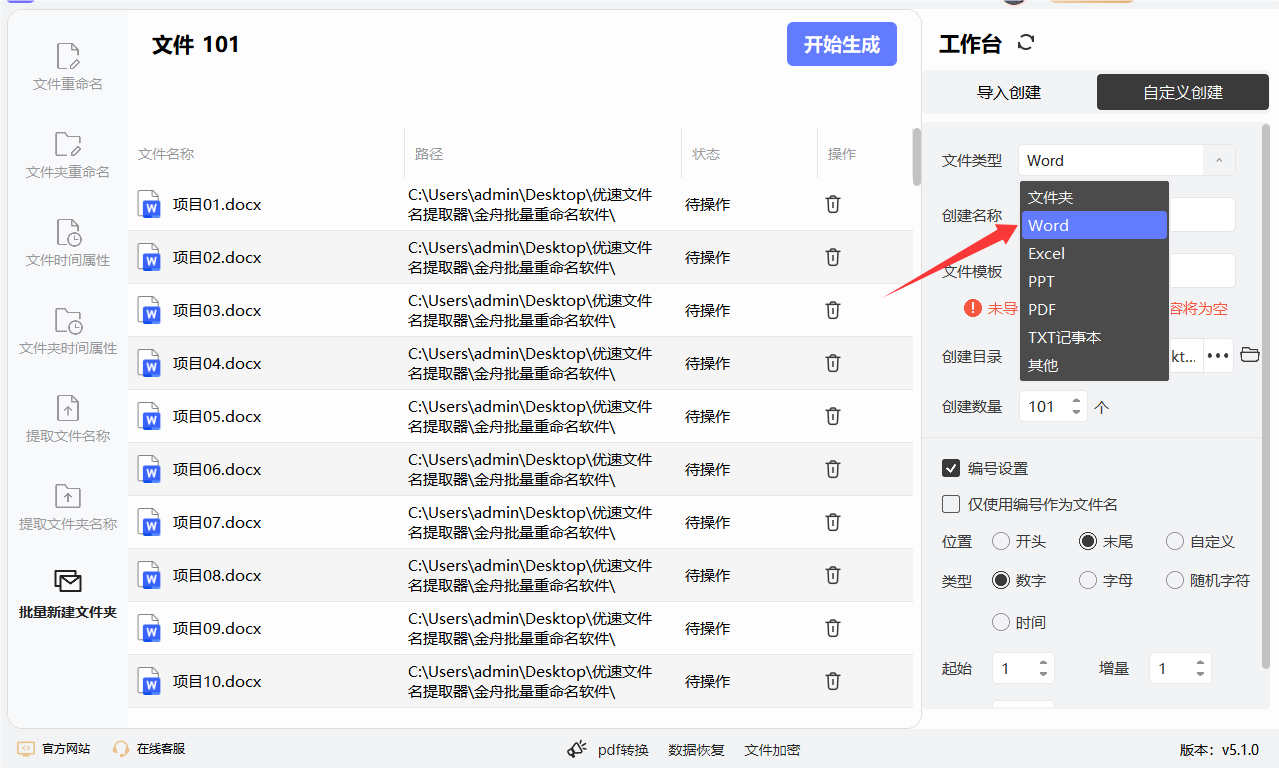Open the 文件重命名 sidebar tool
This screenshot has width=1279, height=768.
point(68,68)
